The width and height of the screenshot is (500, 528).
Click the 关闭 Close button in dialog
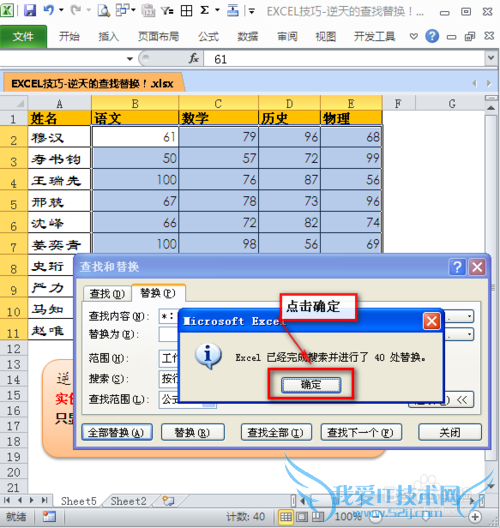(449, 432)
